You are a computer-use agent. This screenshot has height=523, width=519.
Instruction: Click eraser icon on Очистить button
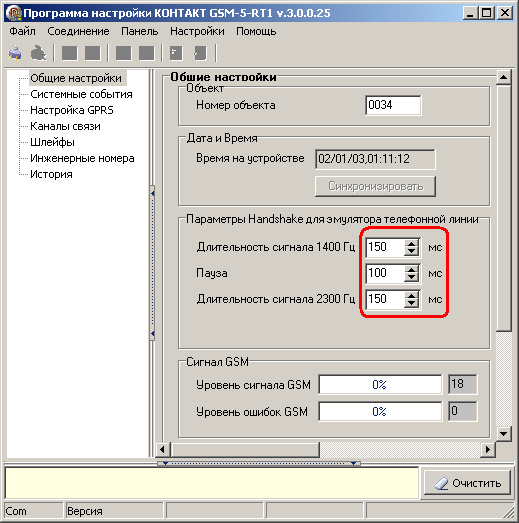pyautogui.click(x=441, y=483)
